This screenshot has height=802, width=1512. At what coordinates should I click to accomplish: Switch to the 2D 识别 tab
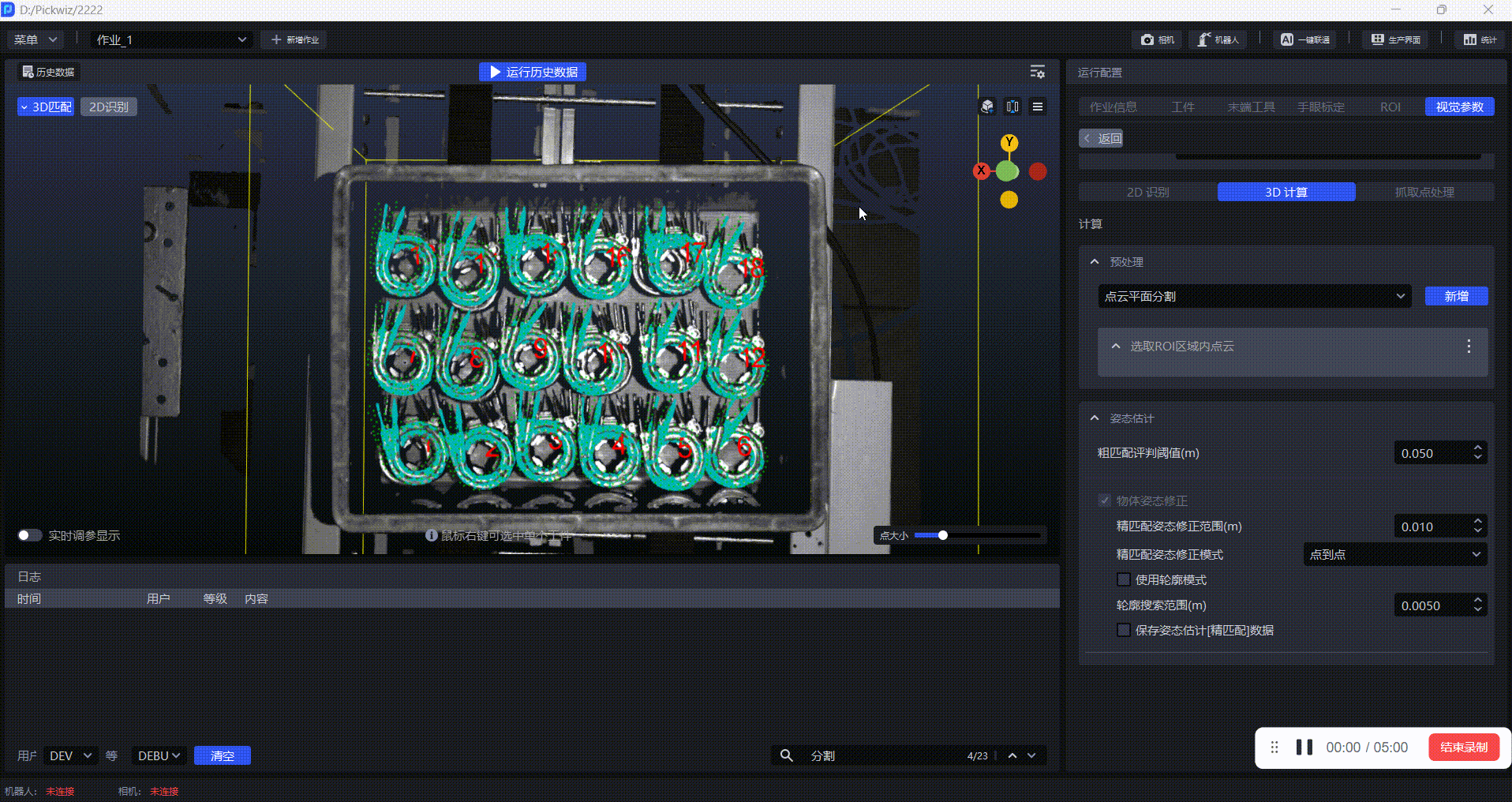[x=1147, y=192]
